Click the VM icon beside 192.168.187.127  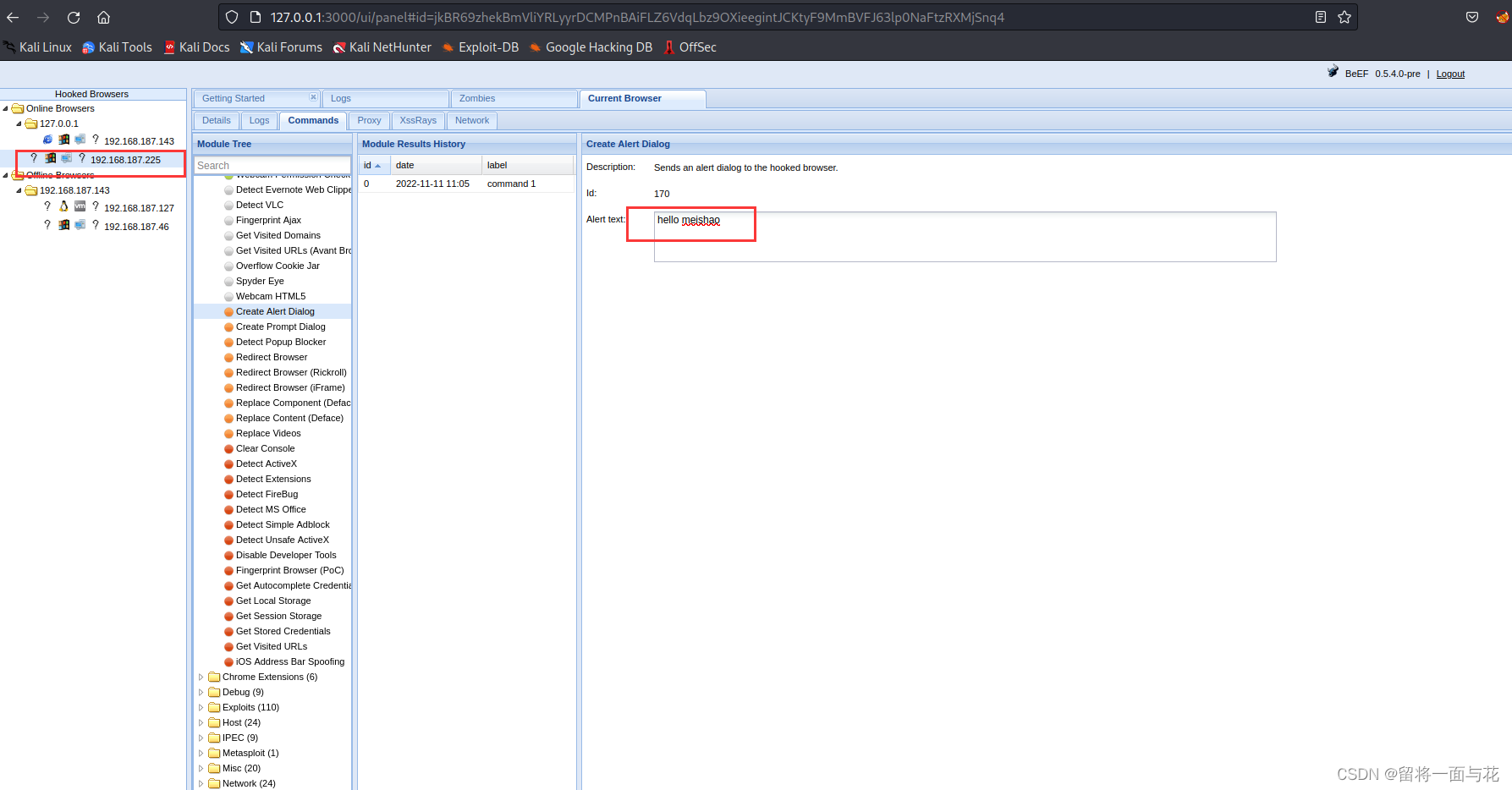(x=80, y=206)
